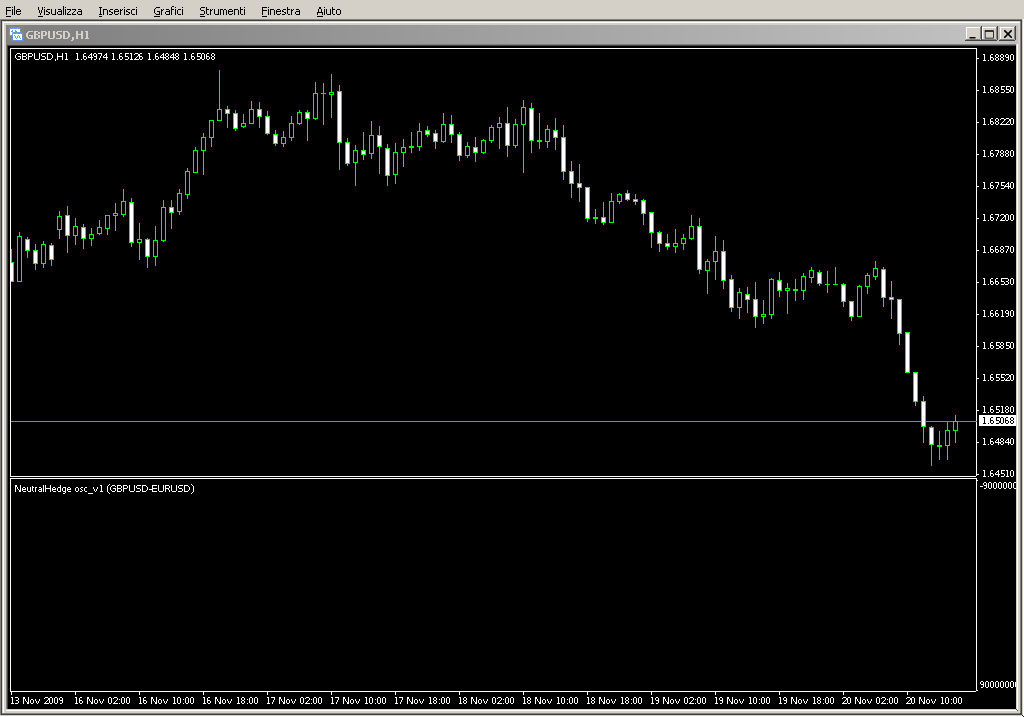The width and height of the screenshot is (1024, 717).
Task: Open the Inserisci menu
Action: [118, 11]
